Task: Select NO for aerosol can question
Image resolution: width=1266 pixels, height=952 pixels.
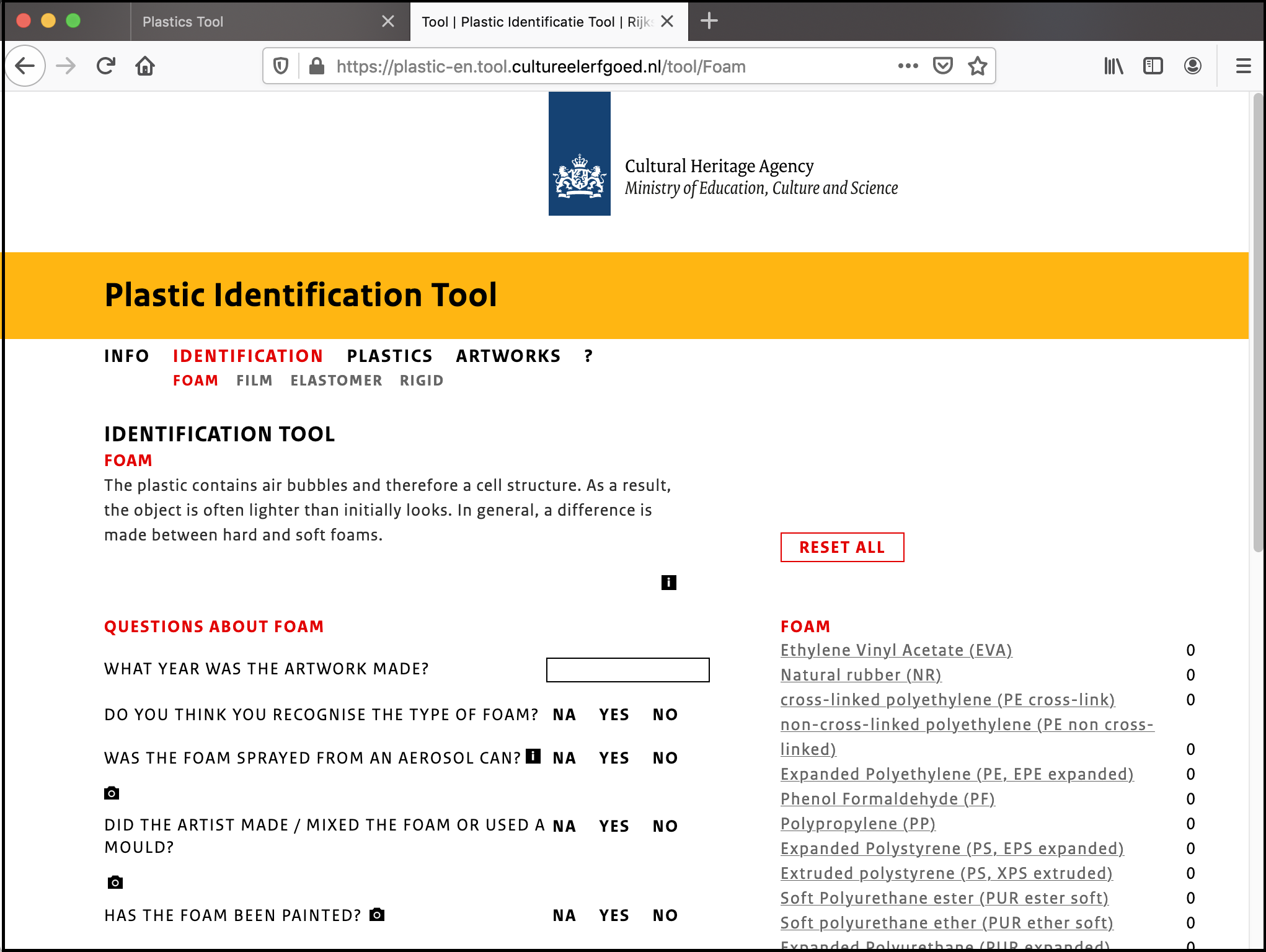Action: (x=665, y=758)
